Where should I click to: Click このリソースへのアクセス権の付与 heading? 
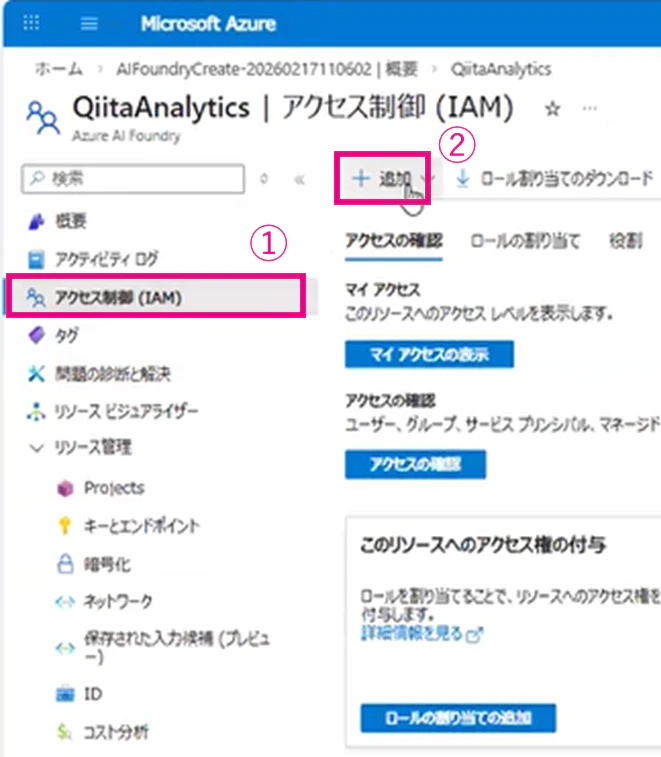coord(483,545)
